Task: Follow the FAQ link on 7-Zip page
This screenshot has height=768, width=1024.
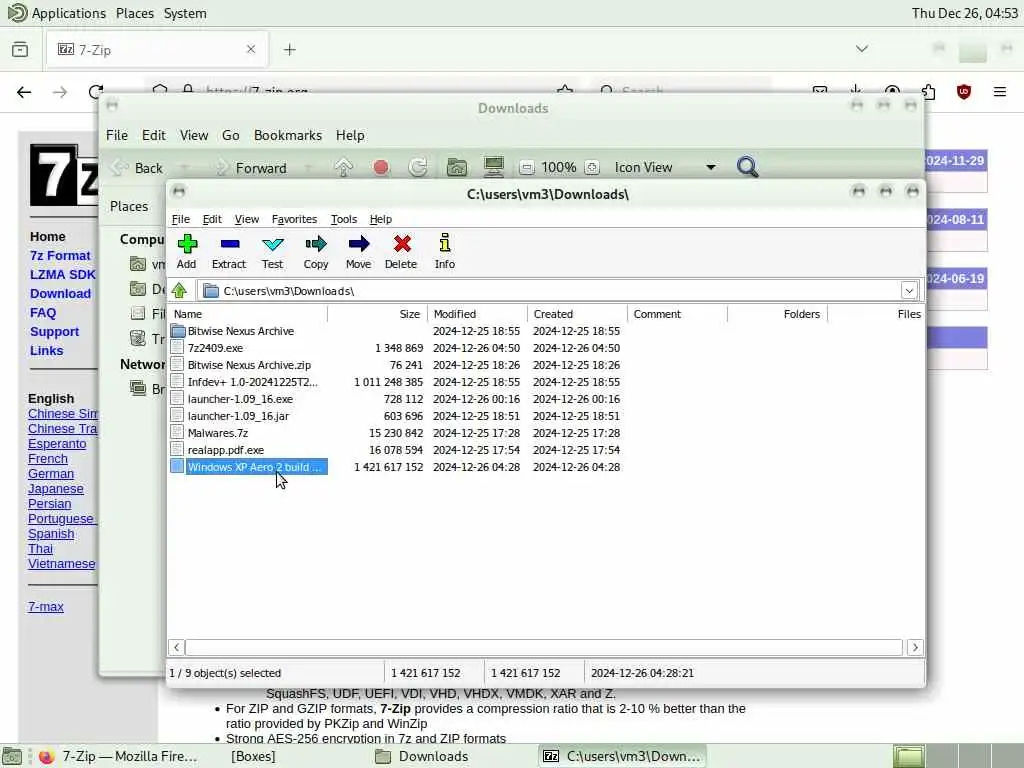Action: click(x=43, y=313)
